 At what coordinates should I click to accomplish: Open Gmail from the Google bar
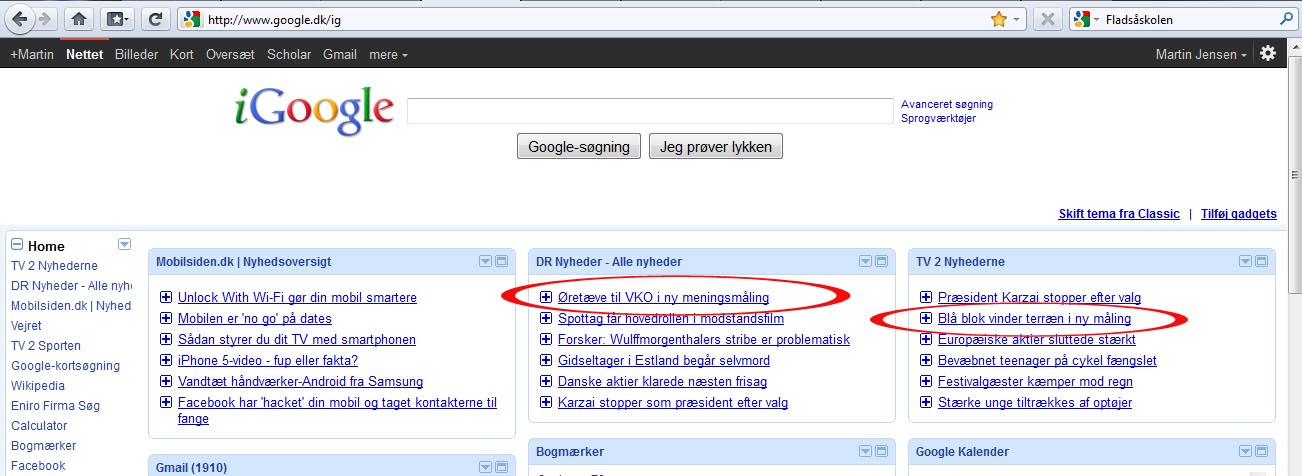[x=340, y=55]
